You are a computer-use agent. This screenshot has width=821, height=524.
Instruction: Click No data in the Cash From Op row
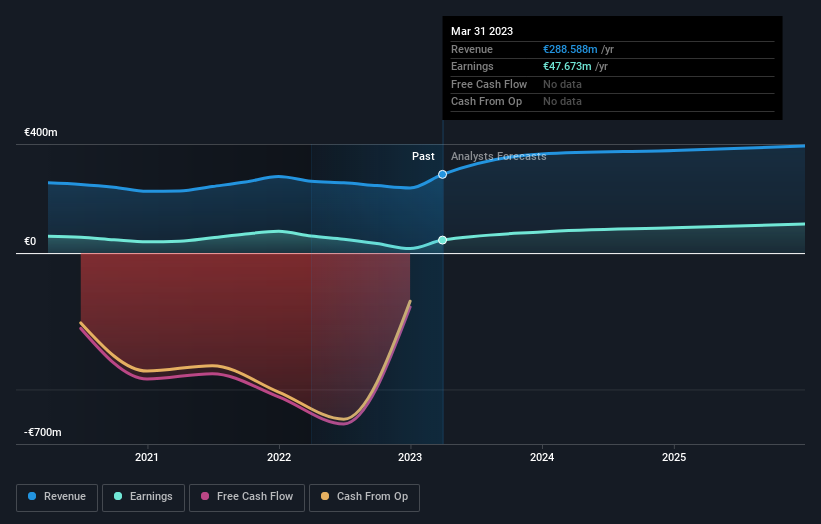click(562, 102)
